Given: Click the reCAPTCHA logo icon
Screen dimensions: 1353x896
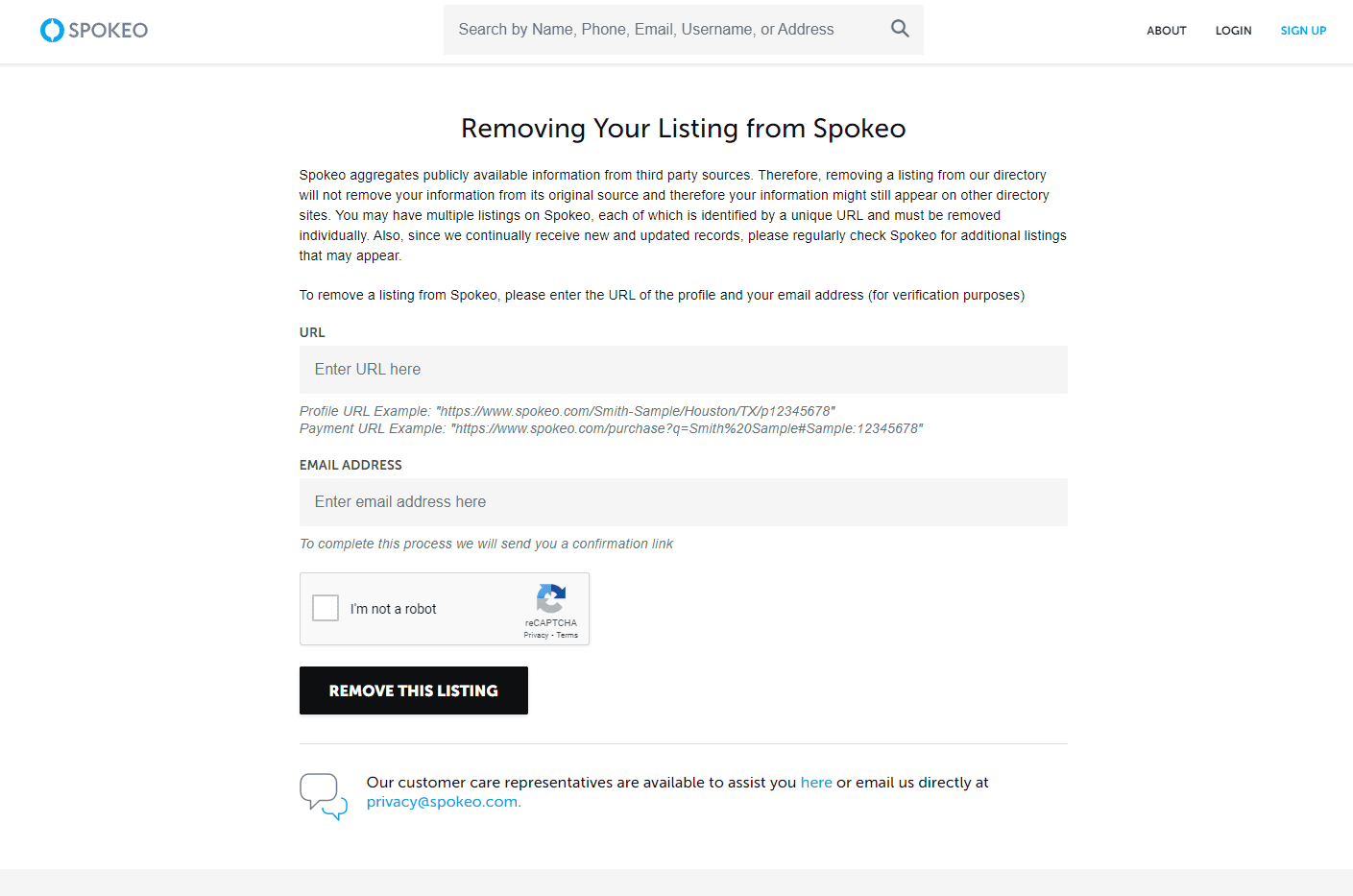Looking at the screenshot, I should coord(551,599).
